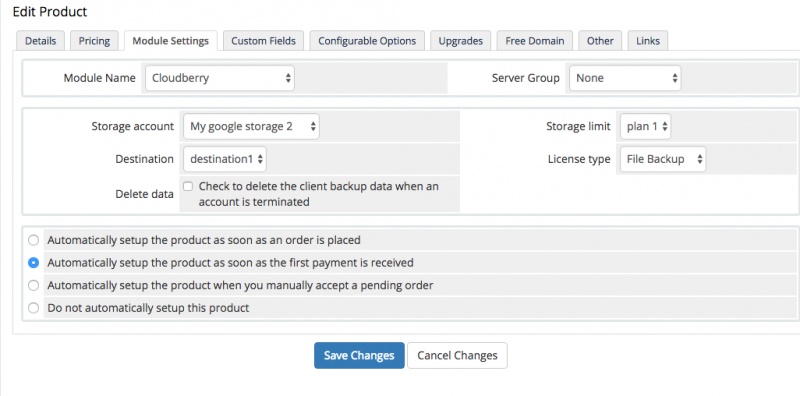Click the Server Group label

point(526,78)
